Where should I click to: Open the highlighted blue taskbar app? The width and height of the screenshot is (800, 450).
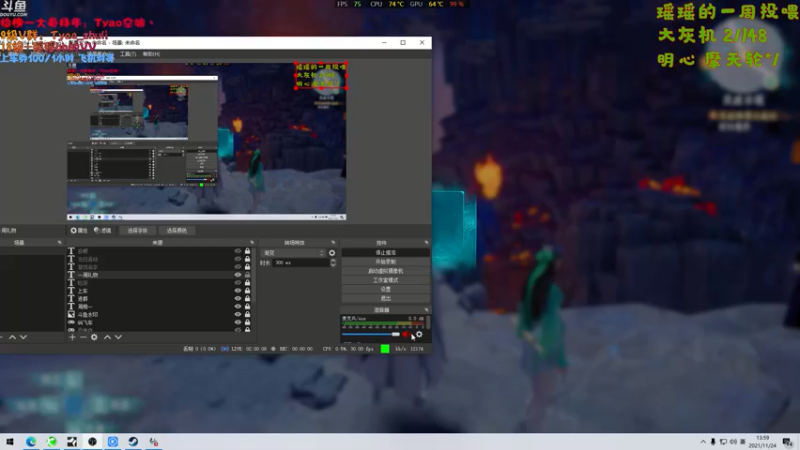coord(113,442)
